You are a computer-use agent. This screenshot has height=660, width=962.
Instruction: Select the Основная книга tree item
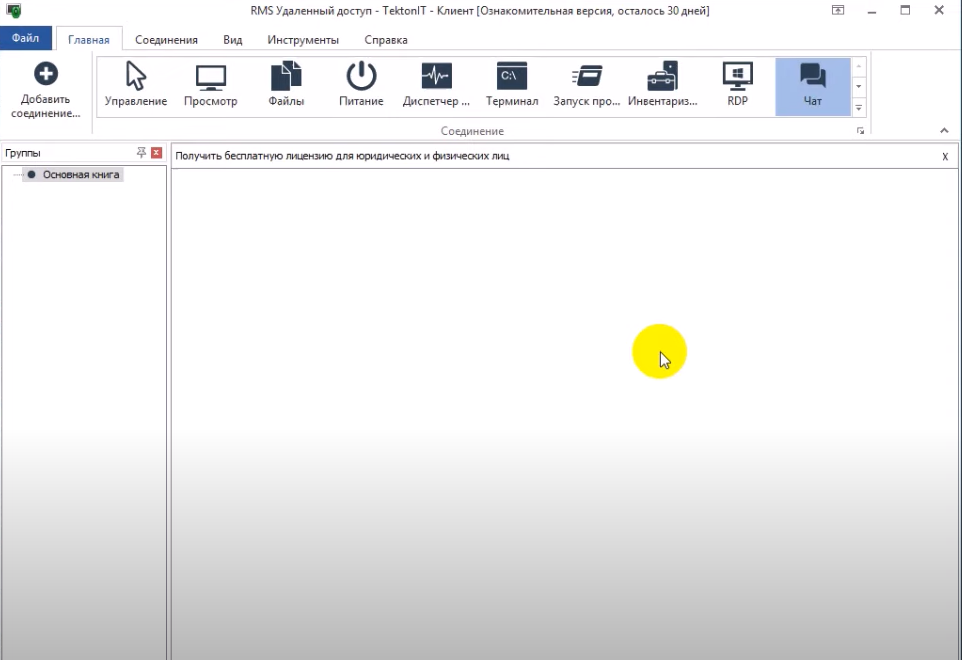(x=74, y=175)
